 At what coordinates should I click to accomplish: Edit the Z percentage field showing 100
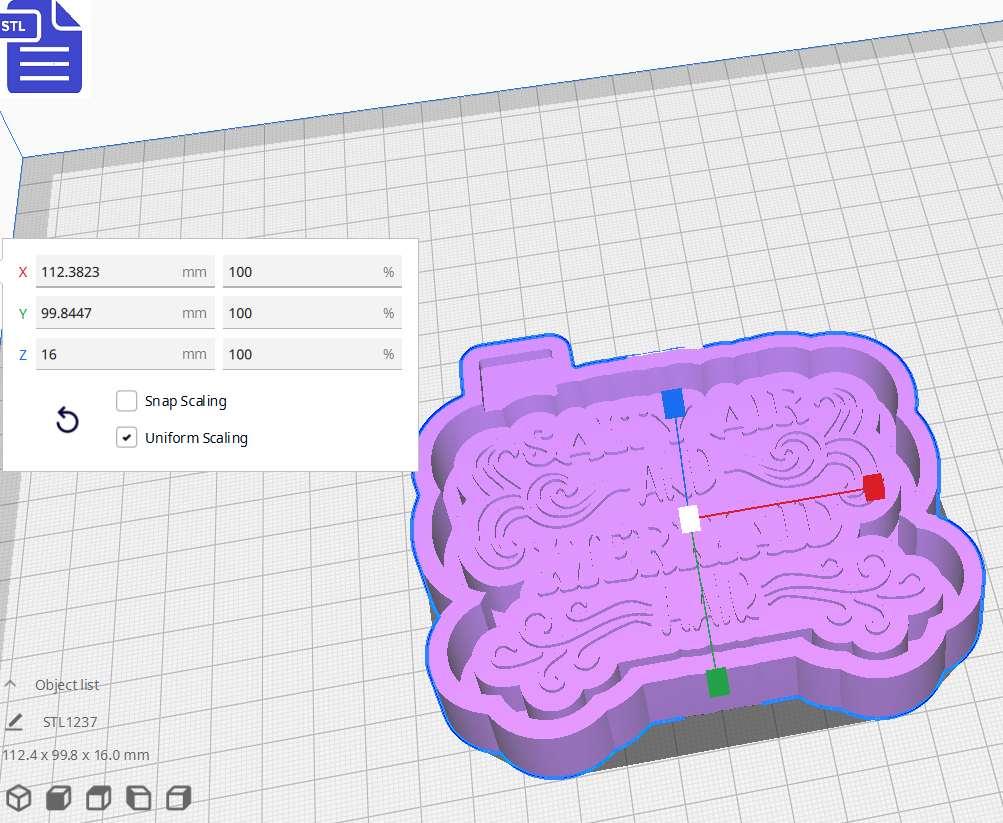tap(311, 354)
